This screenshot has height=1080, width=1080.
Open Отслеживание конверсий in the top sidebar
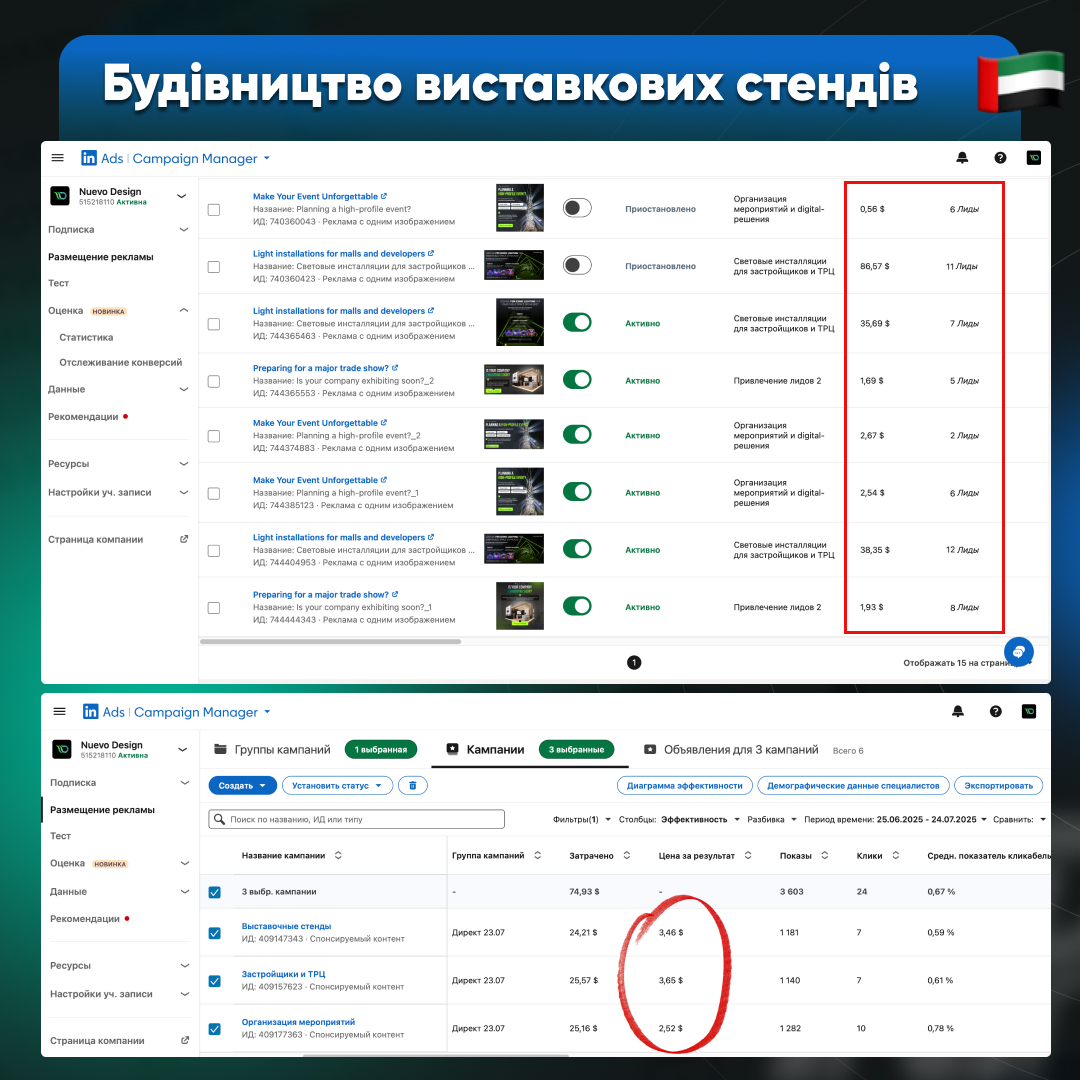click(121, 362)
